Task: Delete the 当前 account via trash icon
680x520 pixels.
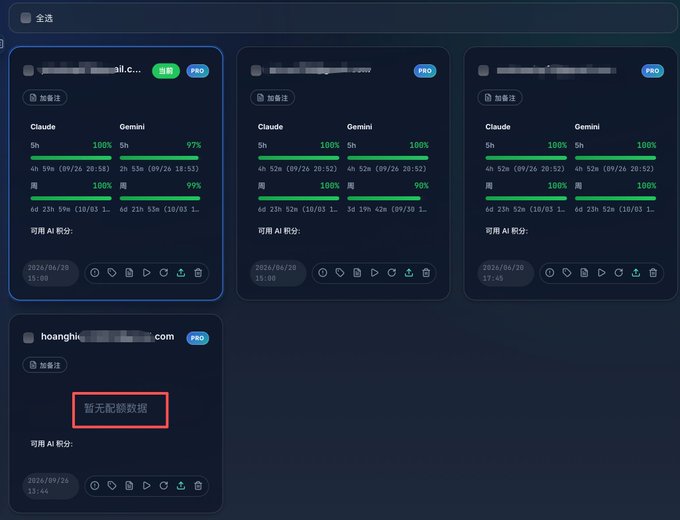Action: (x=198, y=273)
